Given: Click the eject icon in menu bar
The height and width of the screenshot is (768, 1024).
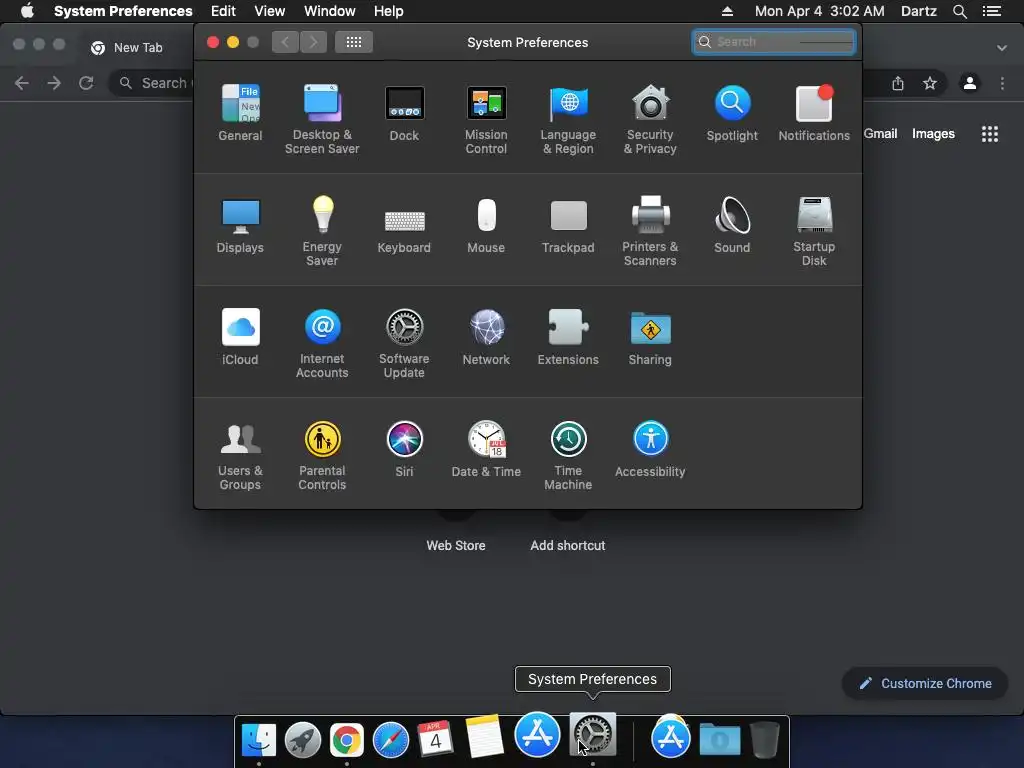Looking at the screenshot, I should pos(727,11).
